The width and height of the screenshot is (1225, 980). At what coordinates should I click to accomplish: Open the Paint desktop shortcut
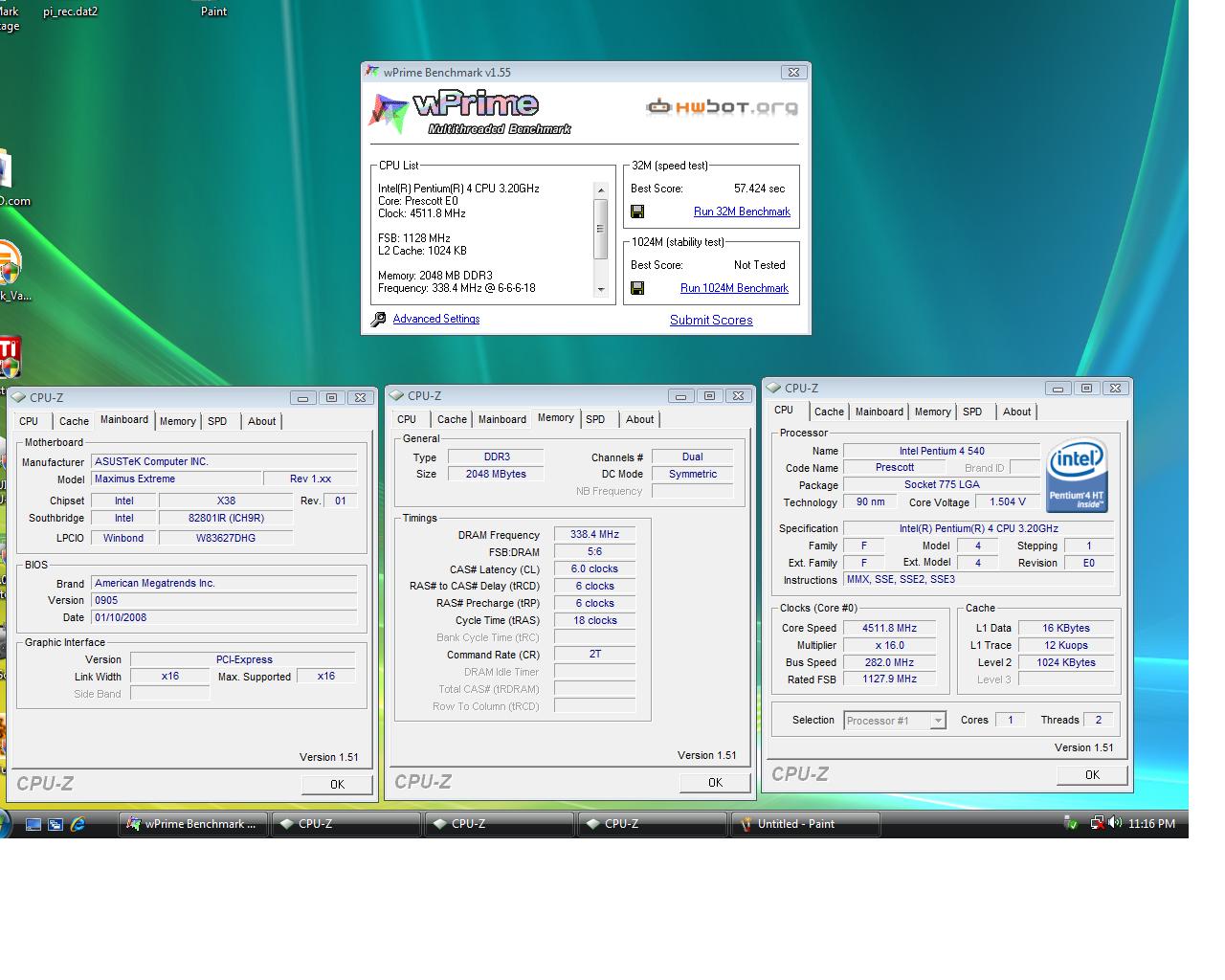[x=213, y=11]
